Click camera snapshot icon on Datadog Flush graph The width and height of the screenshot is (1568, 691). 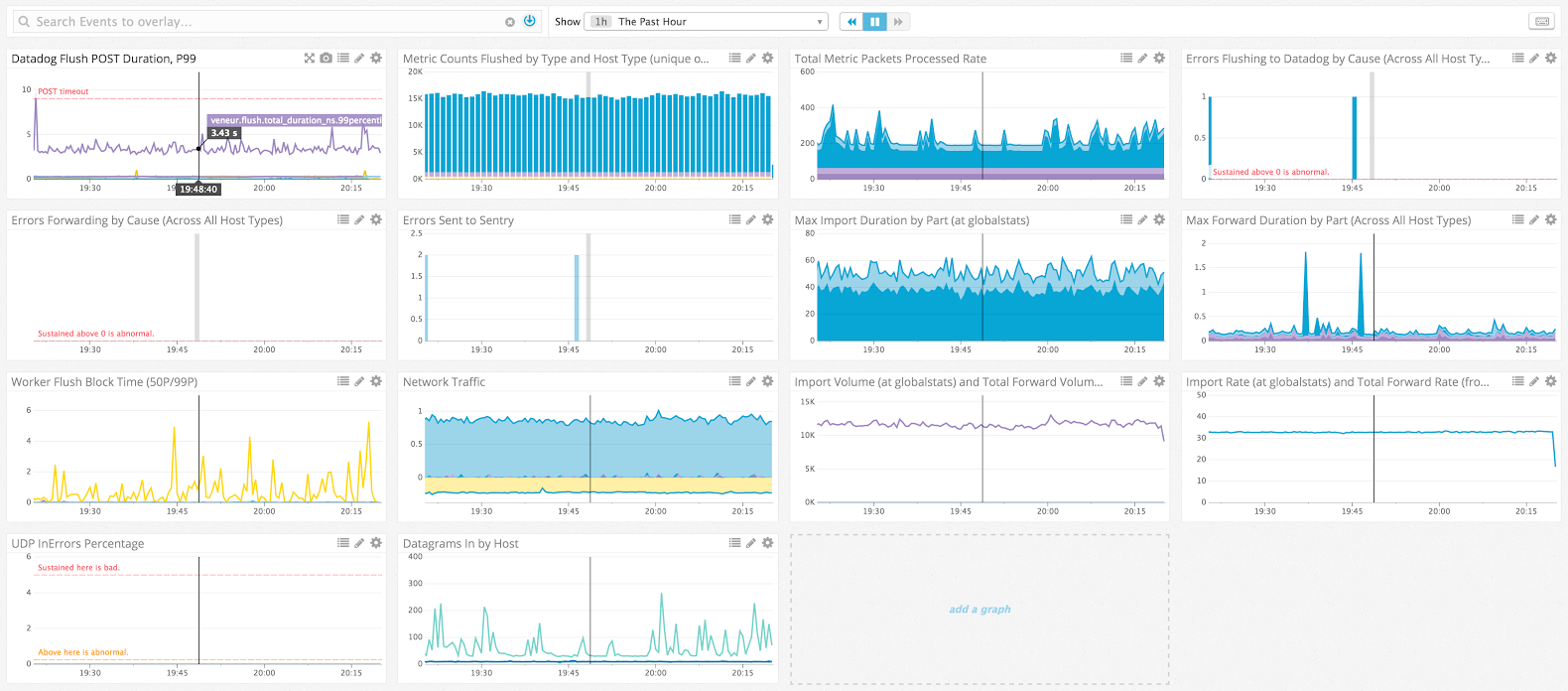tap(326, 59)
